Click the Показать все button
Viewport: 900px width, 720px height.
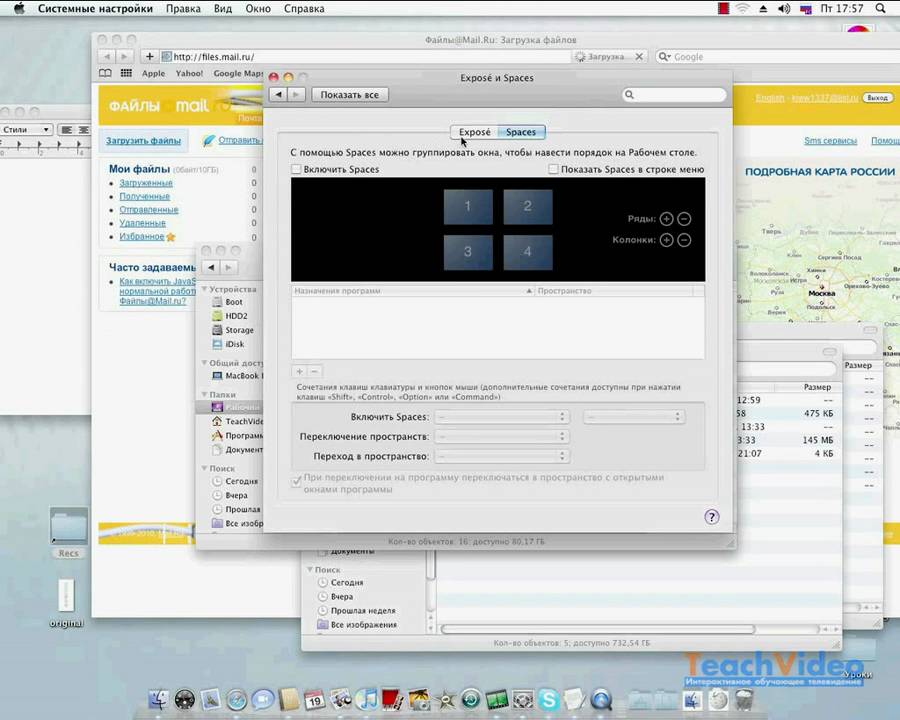coord(350,95)
